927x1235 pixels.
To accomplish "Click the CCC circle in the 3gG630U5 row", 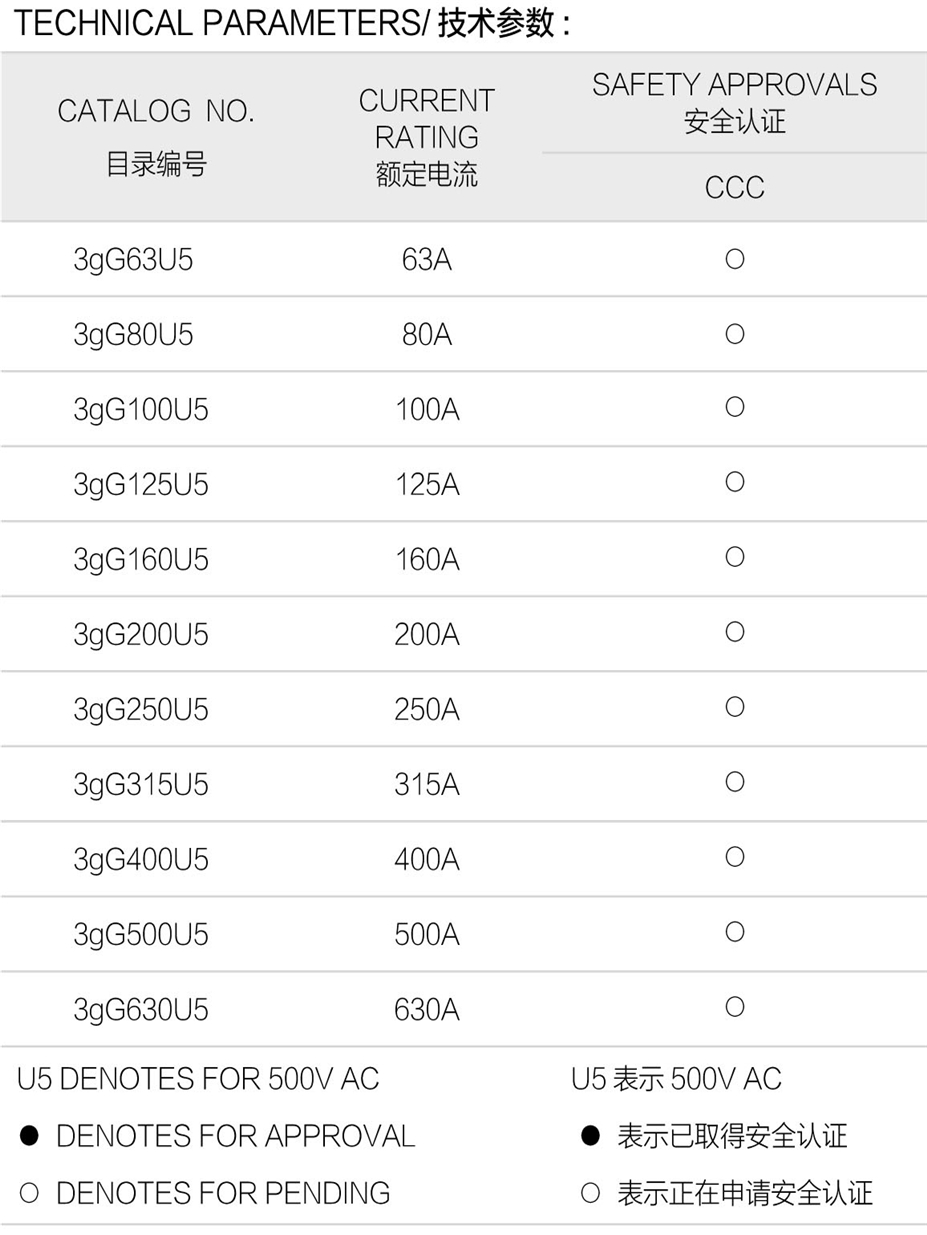I will tap(734, 1006).
